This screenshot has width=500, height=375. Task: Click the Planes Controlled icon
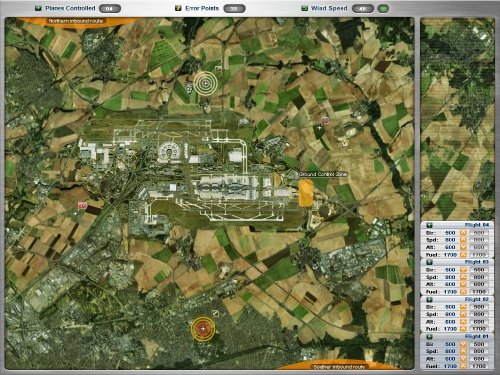[x=38, y=8]
